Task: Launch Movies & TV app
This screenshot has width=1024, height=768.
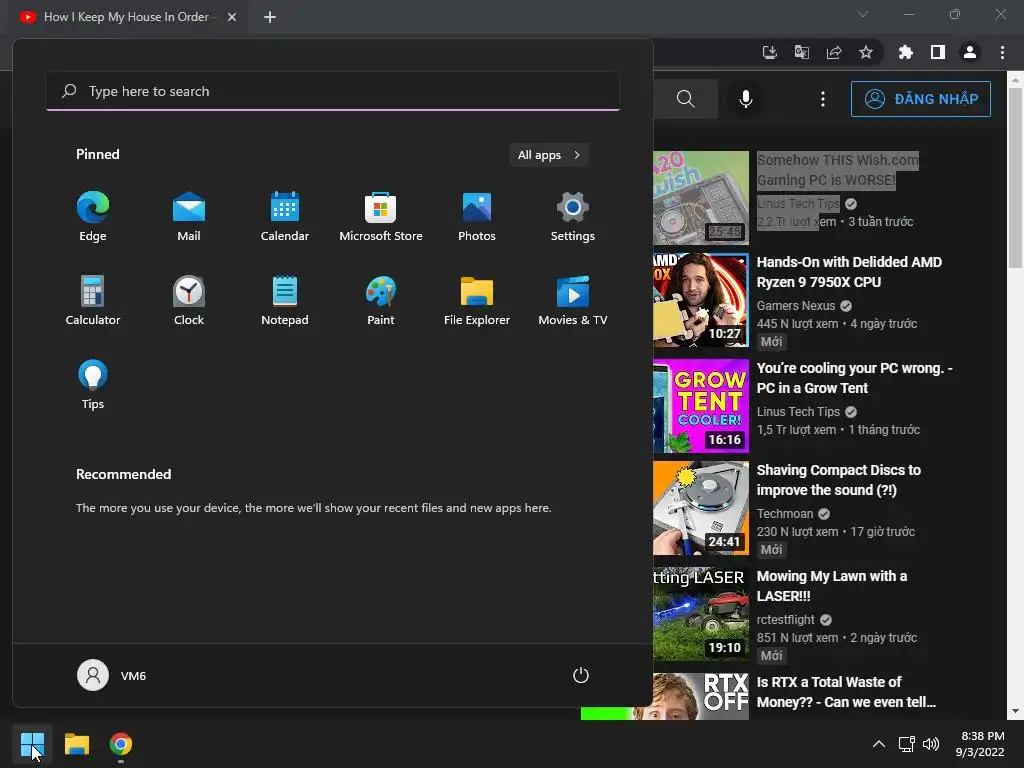Action: (x=573, y=301)
